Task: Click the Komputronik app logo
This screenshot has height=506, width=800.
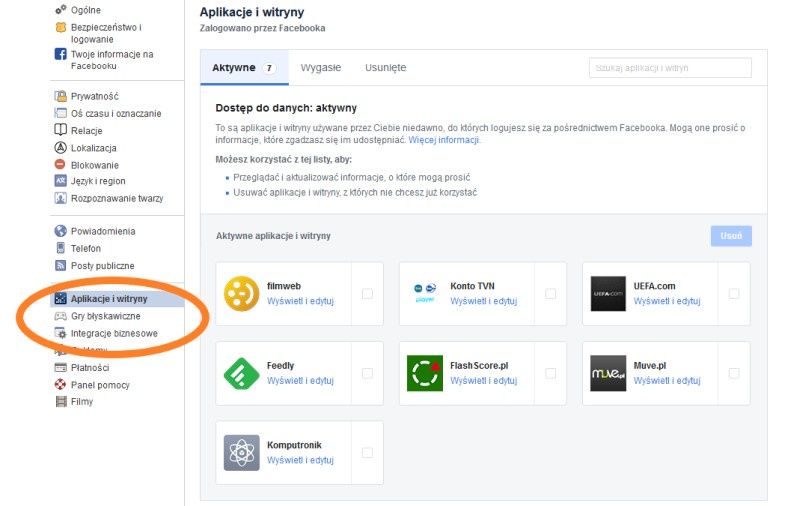Action: click(x=241, y=453)
